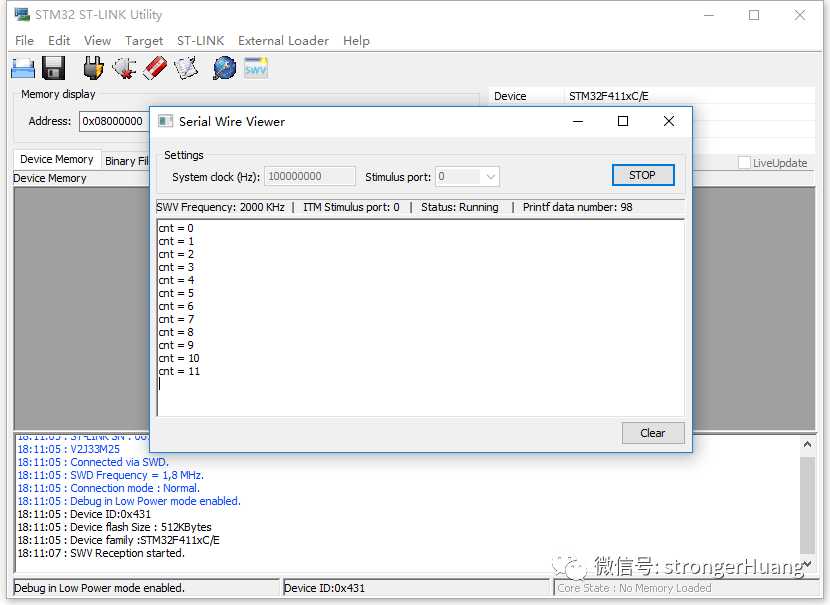Click the Program verify notepad icon
The image size is (830, 605).
[x=186, y=68]
